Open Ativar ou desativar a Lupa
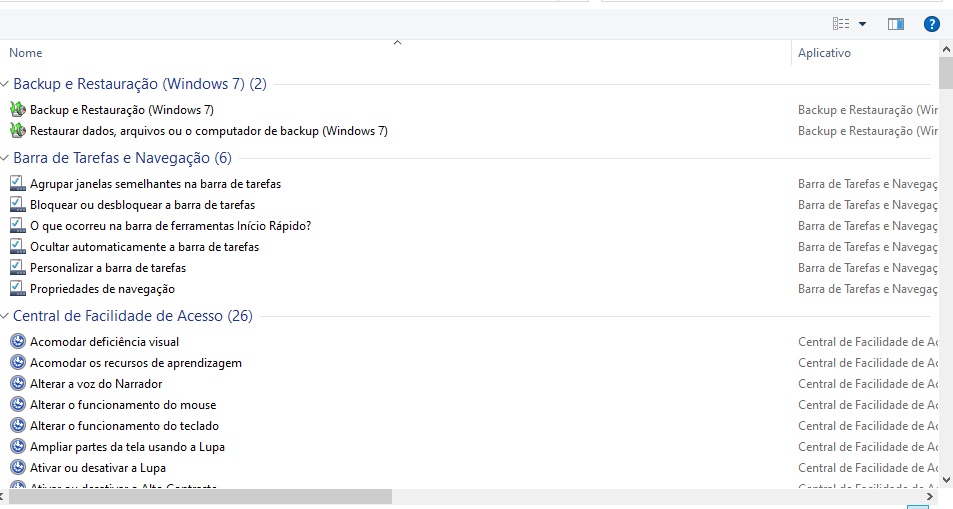This screenshot has height=509, width=953. pos(98,468)
